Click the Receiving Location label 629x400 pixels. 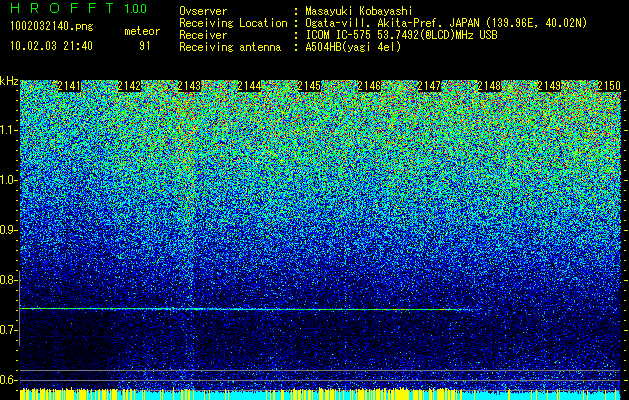click(233, 23)
